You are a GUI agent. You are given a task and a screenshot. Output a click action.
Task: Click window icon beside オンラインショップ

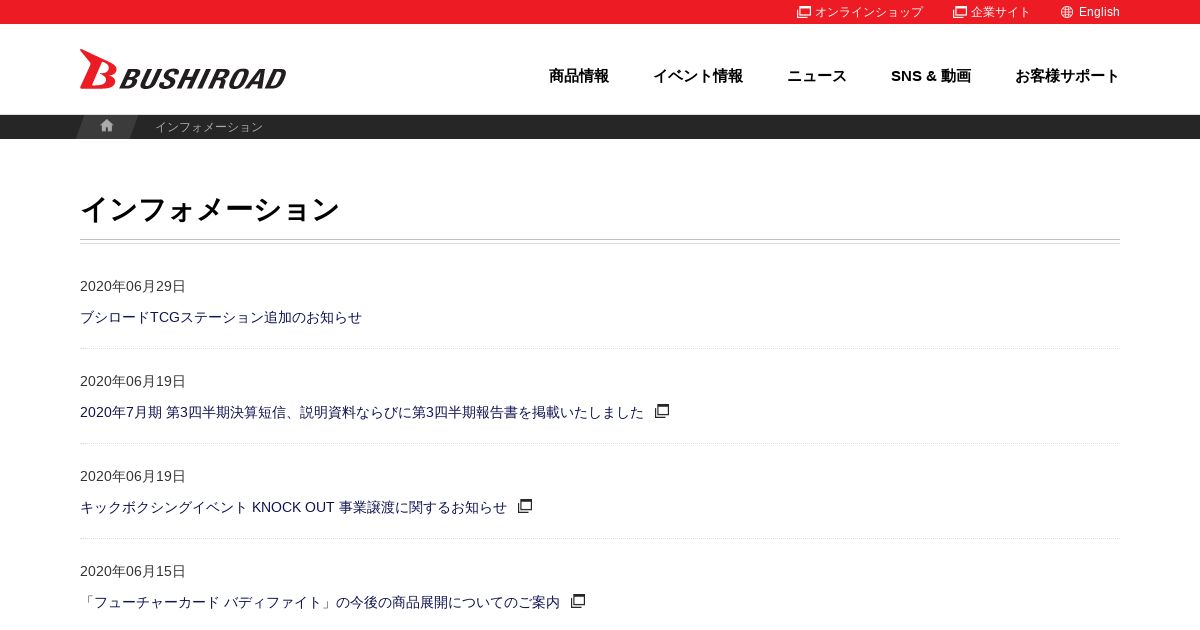pos(804,12)
